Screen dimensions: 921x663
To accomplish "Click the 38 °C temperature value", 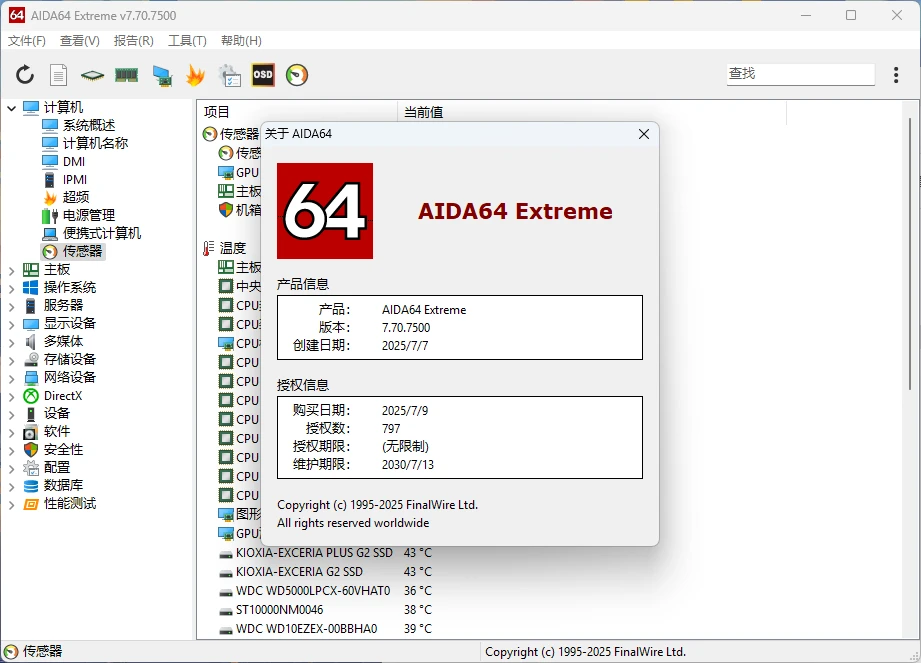I will [418, 610].
